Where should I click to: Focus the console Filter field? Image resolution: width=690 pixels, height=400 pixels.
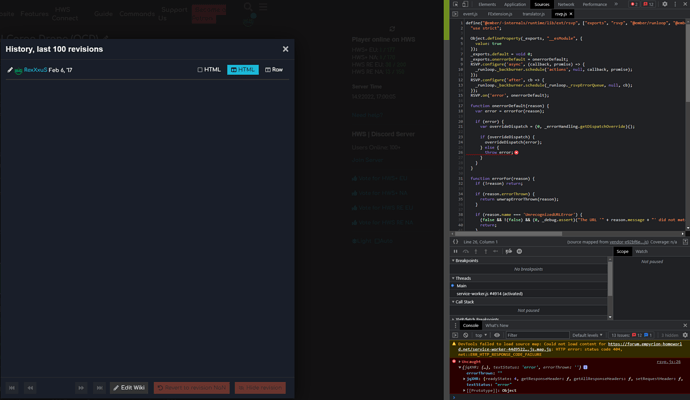537,335
